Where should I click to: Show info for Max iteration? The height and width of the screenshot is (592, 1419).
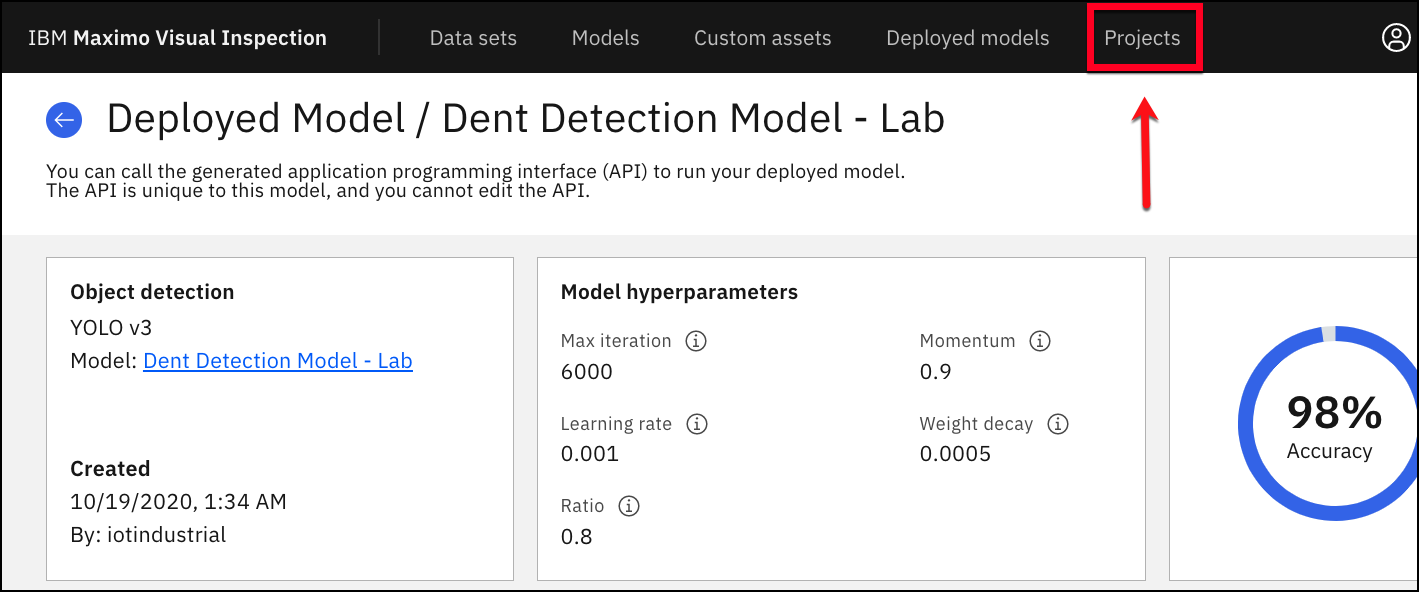(696, 341)
